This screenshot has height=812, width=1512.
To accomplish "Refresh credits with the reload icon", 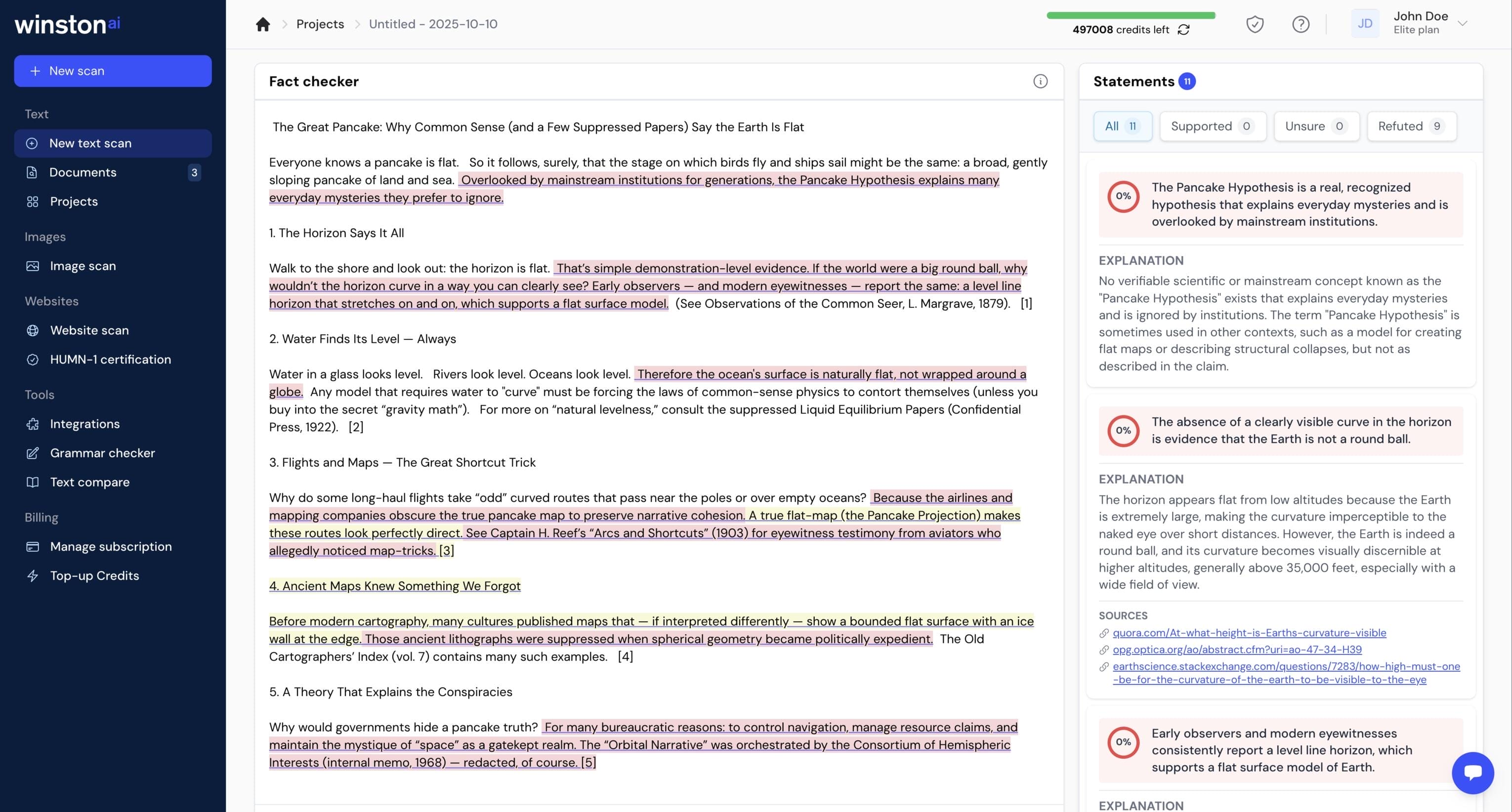I will point(1183,29).
